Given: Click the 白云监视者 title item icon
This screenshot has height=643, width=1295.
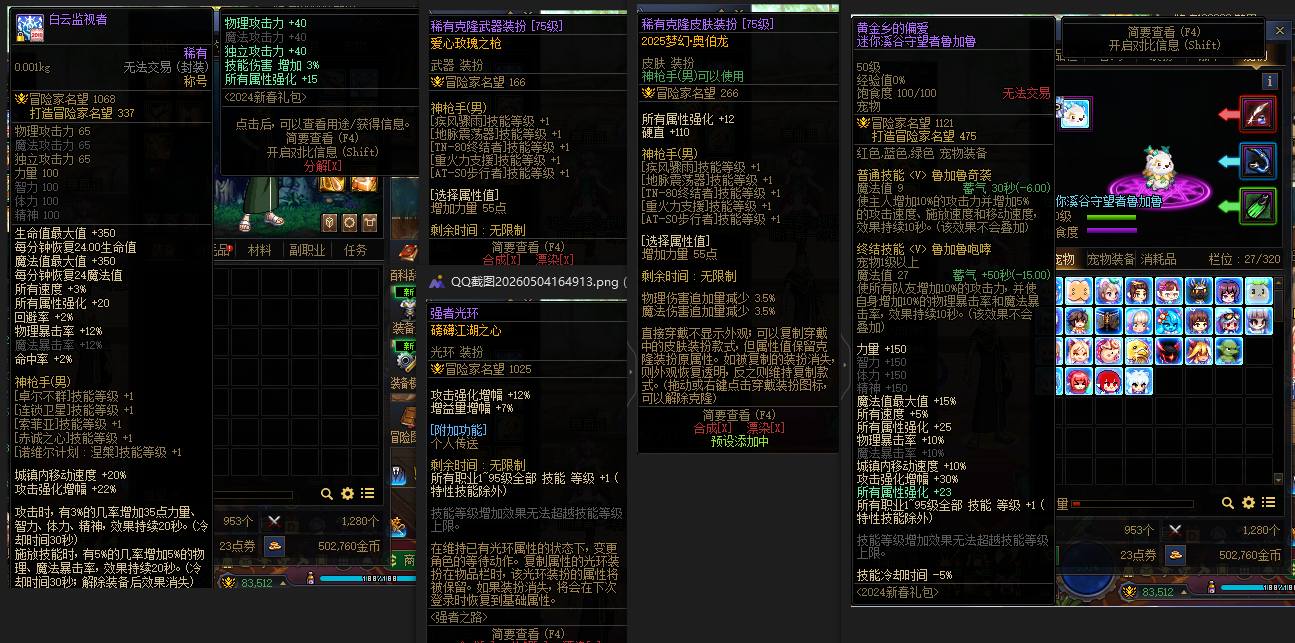Looking at the screenshot, I should (31, 28).
